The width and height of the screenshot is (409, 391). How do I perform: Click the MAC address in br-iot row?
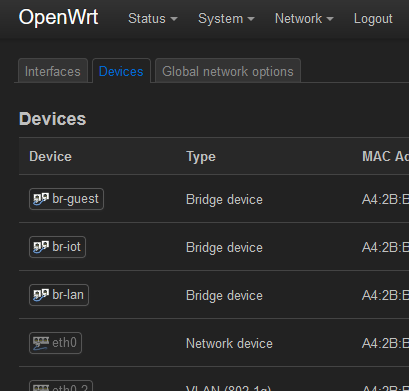pyautogui.click(x=385, y=248)
